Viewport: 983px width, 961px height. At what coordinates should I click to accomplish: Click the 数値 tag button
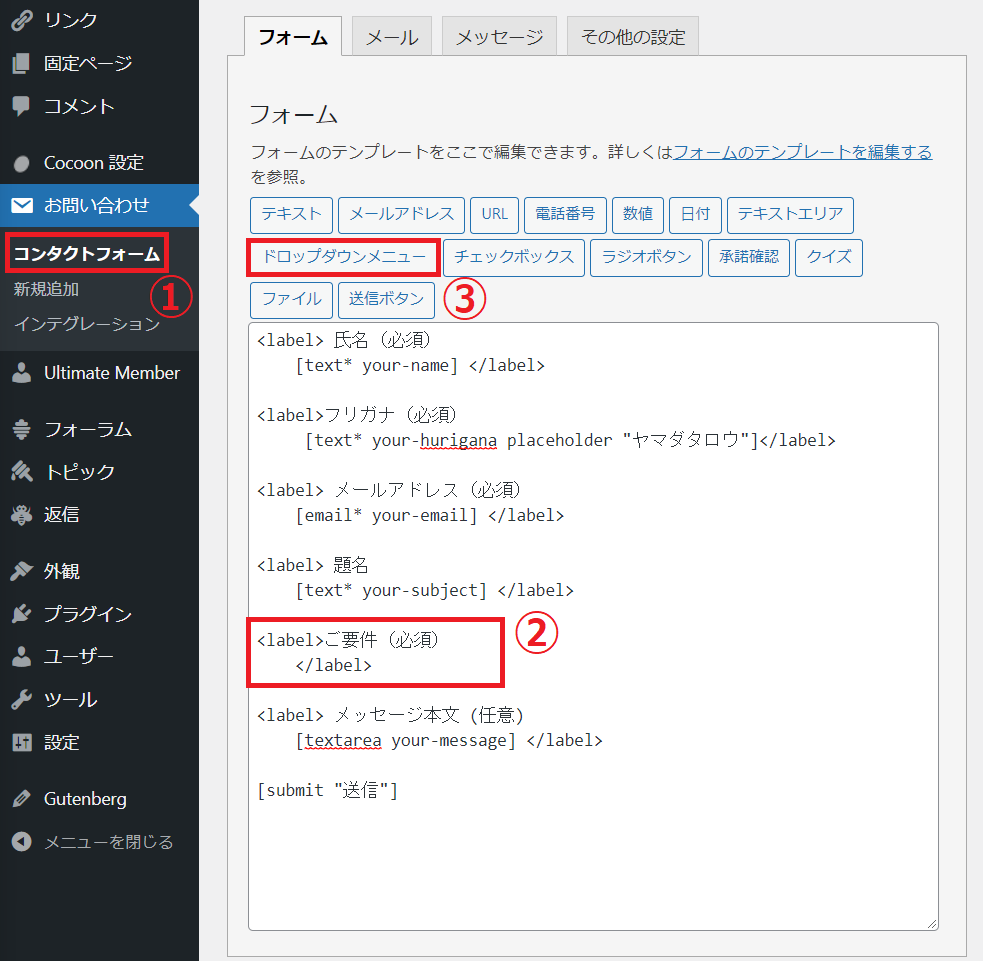638,214
